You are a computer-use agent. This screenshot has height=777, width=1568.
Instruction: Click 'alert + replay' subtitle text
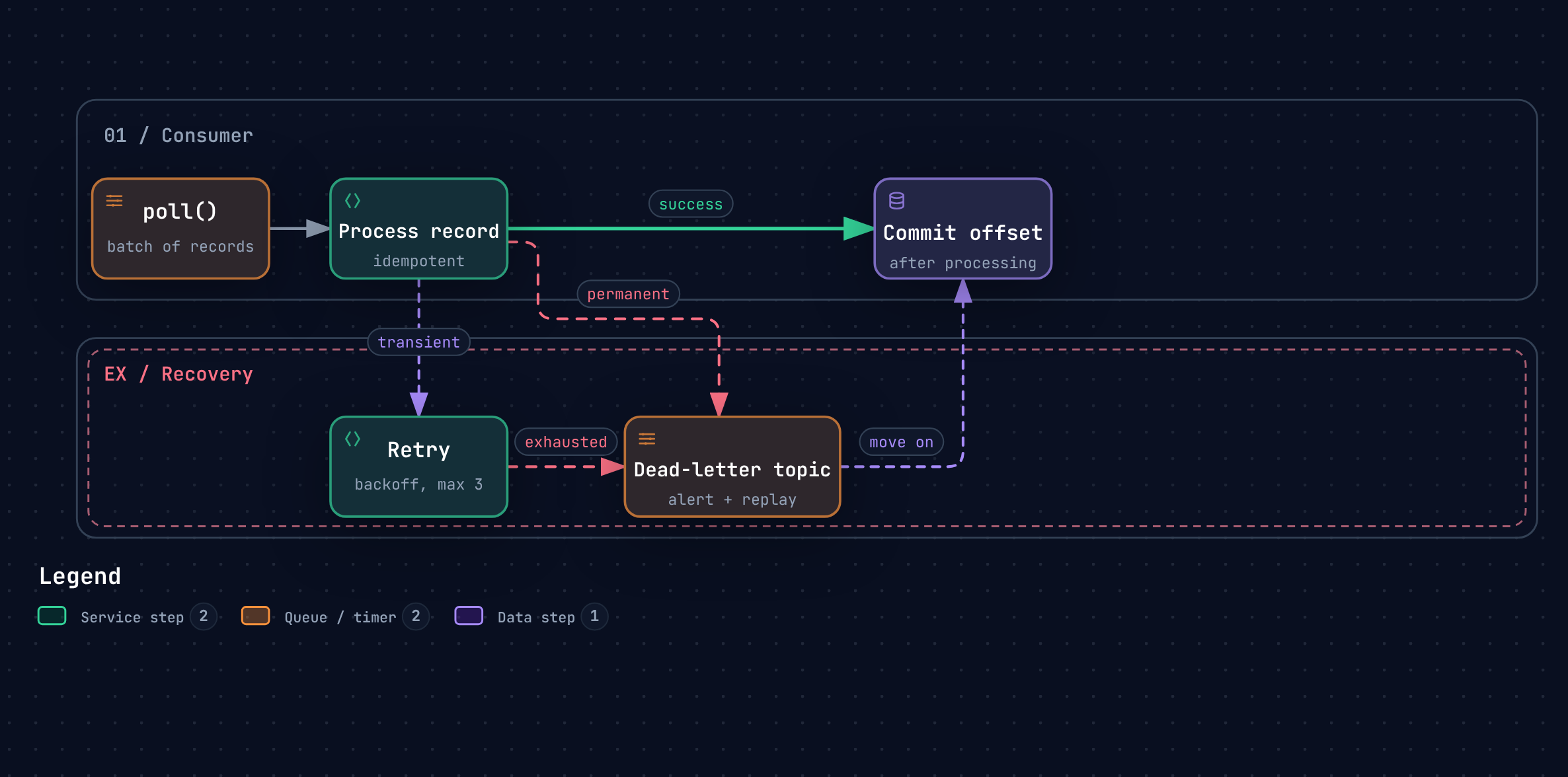tap(732, 499)
